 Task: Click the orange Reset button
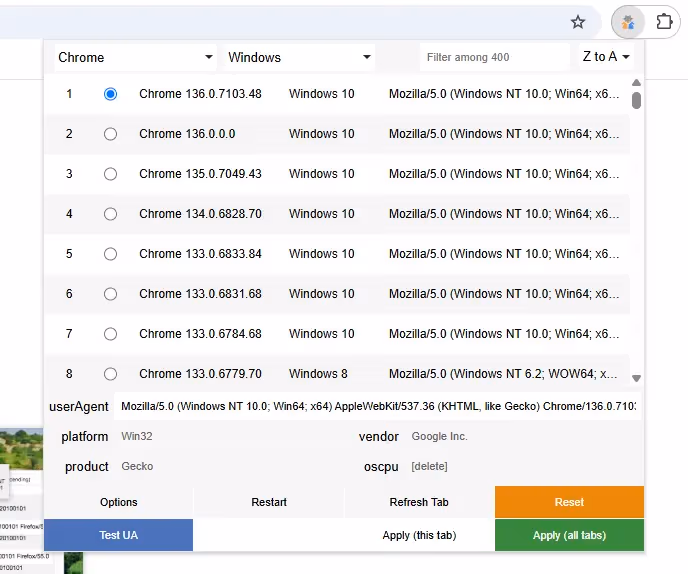pyautogui.click(x=569, y=502)
